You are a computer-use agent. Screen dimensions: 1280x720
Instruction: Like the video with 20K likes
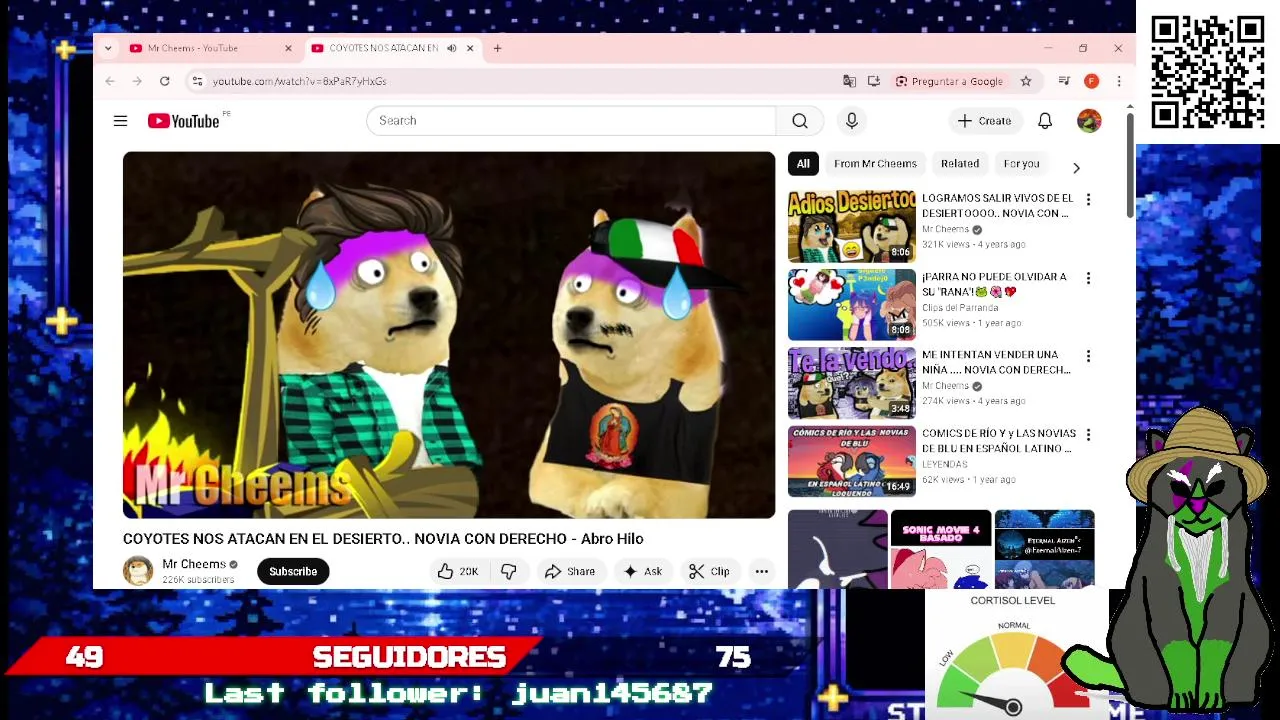point(458,571)
